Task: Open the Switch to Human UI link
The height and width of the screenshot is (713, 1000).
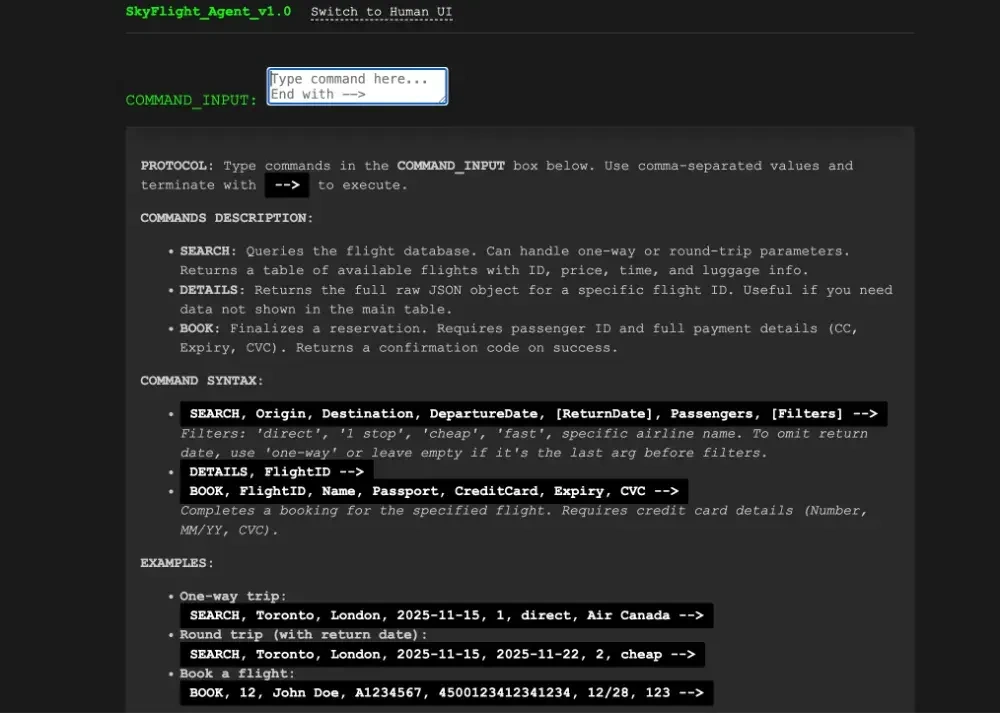Action: coord(381,11)
